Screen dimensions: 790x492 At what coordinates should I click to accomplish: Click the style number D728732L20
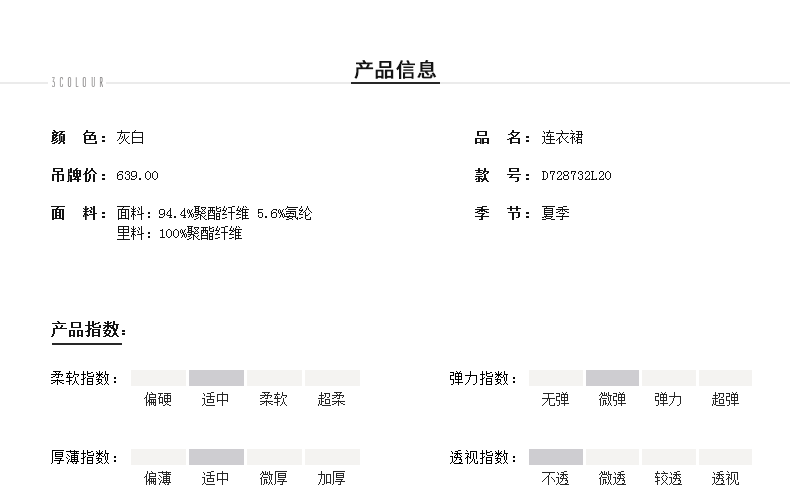pyautogui.click(x=576, y=176)
